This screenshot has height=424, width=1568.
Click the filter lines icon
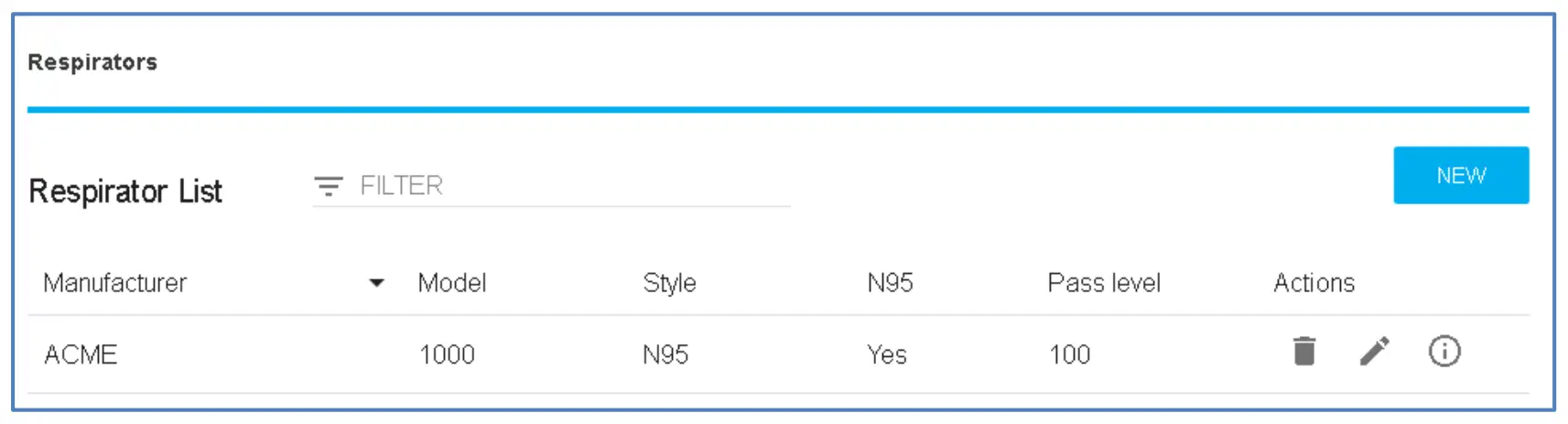[x=328, y=187]
